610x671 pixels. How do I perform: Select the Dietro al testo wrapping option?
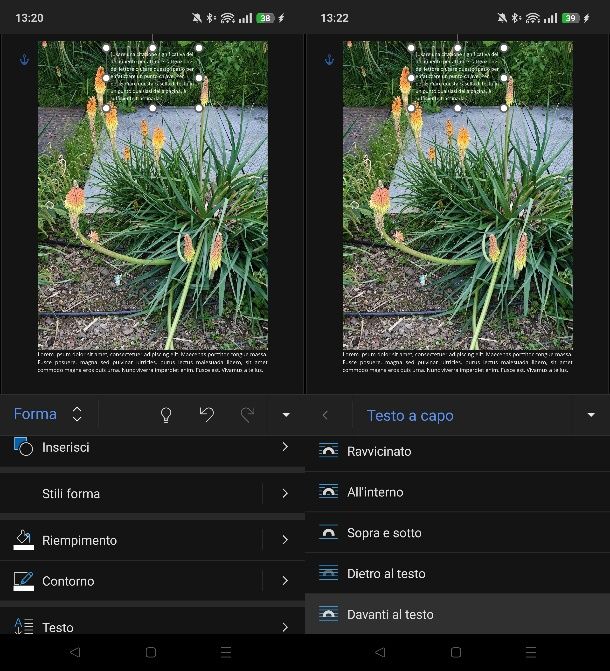point(386,573)
